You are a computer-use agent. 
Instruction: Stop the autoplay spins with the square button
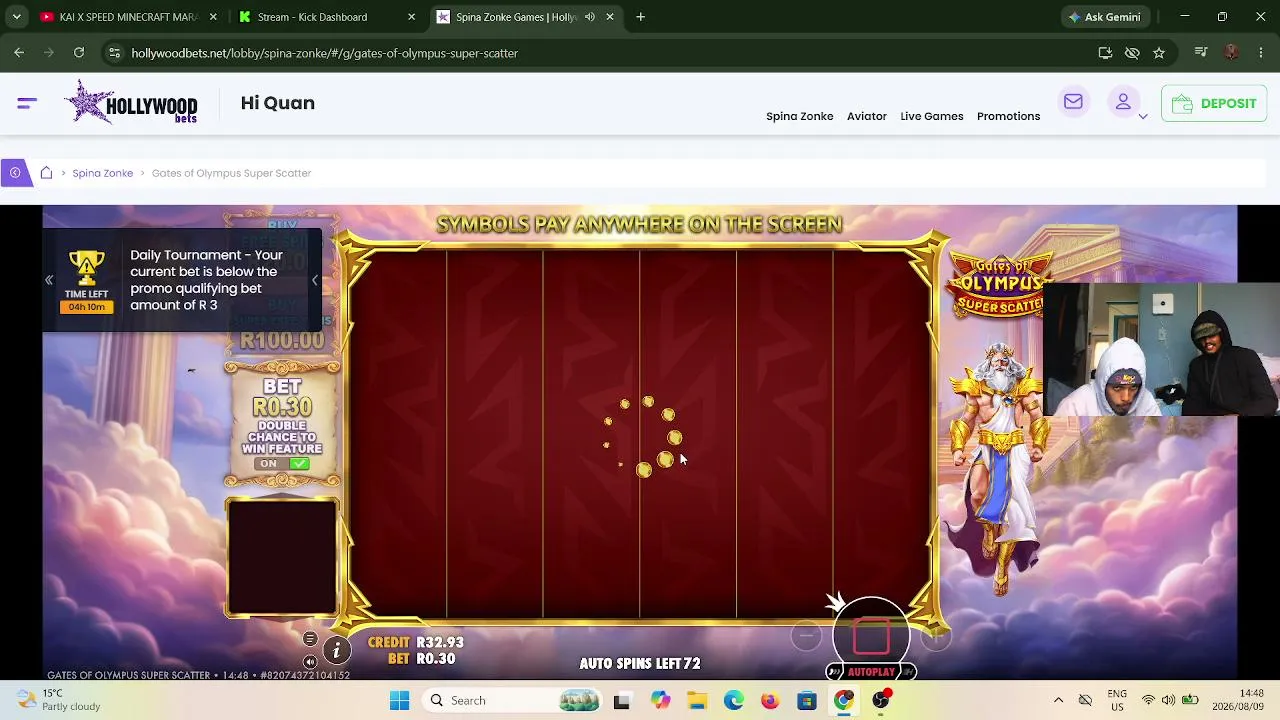click(x=871, y=635)
